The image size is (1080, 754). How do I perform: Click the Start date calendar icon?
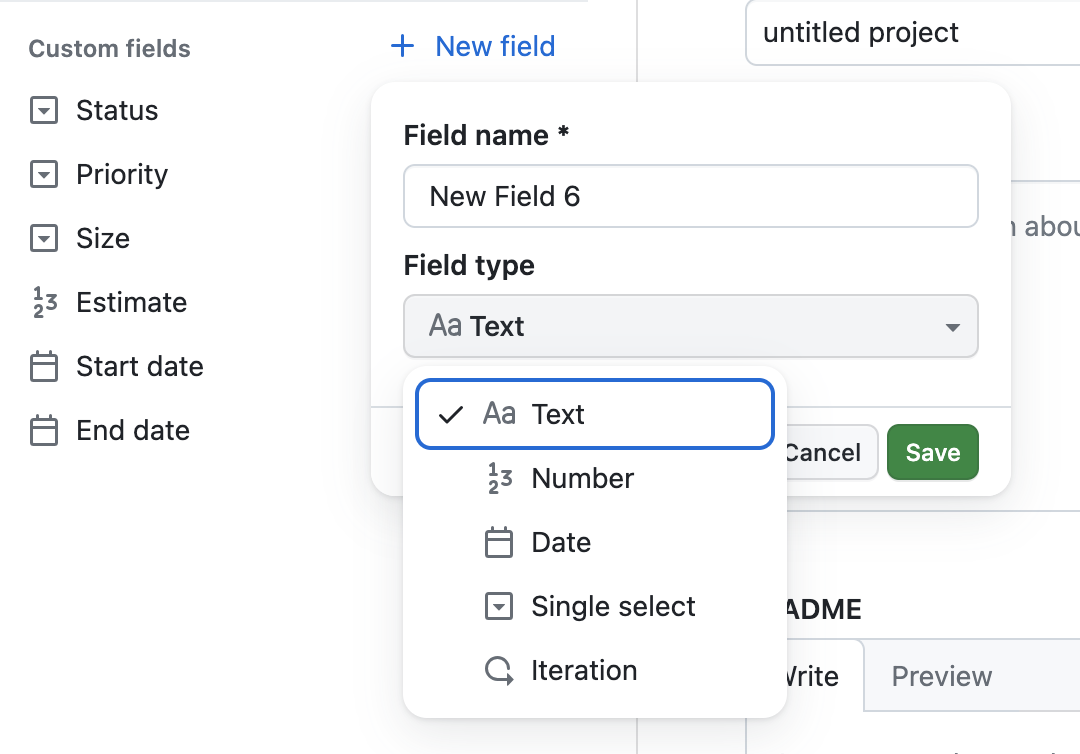click(44, 366)
